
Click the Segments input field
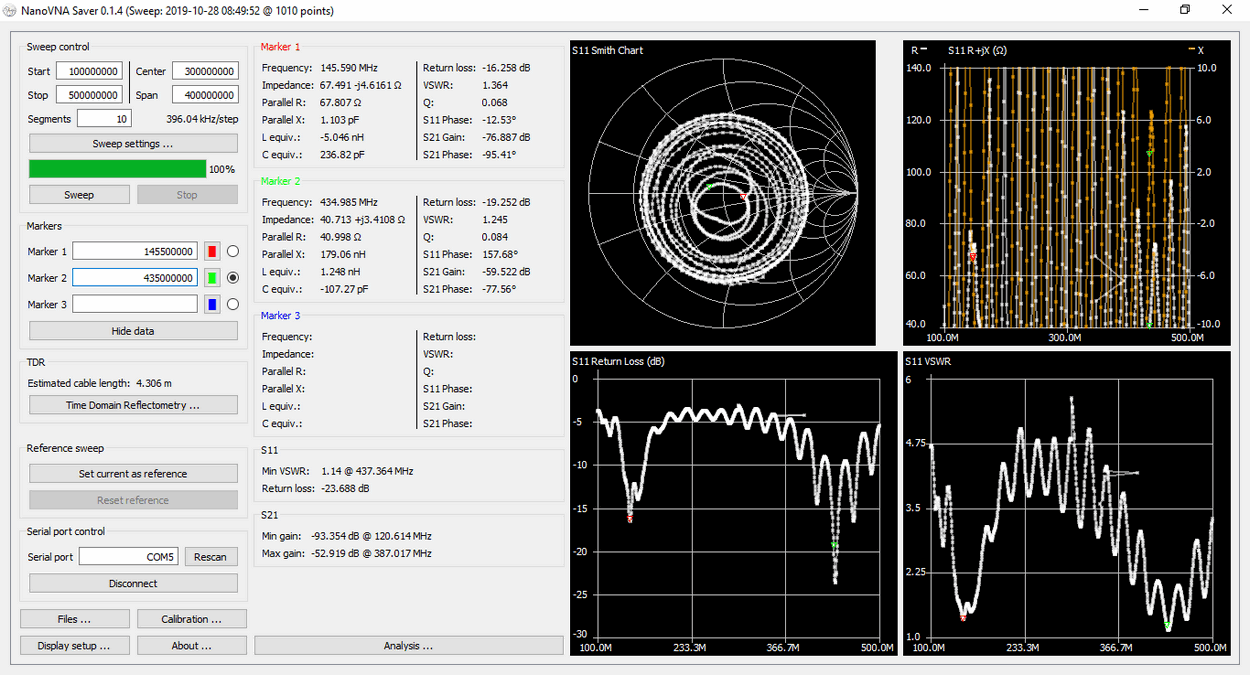(104, 119)
